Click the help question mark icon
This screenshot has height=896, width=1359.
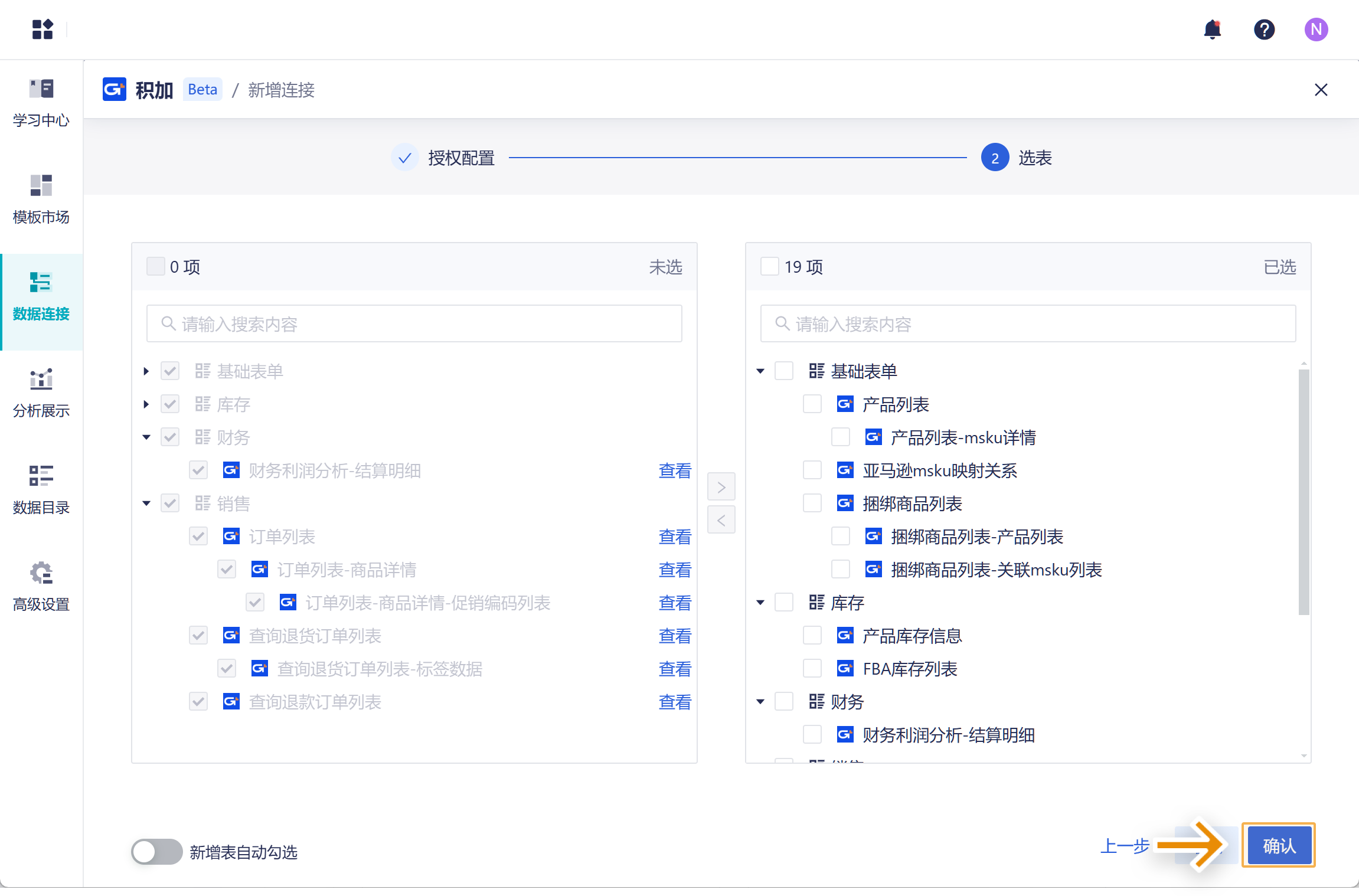(1264, 30)
